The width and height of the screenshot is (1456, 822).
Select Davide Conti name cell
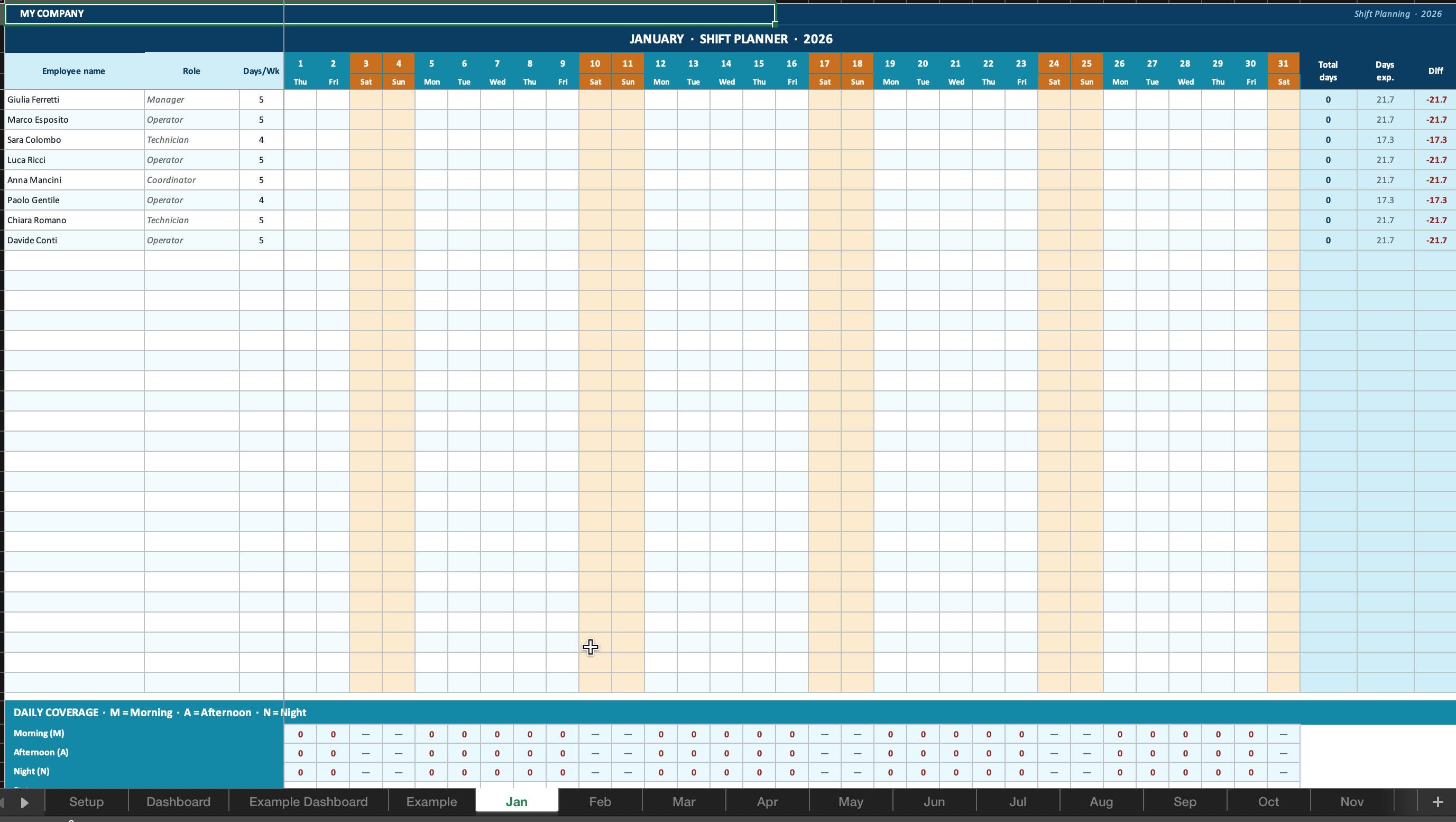click(x=75, y=240)
